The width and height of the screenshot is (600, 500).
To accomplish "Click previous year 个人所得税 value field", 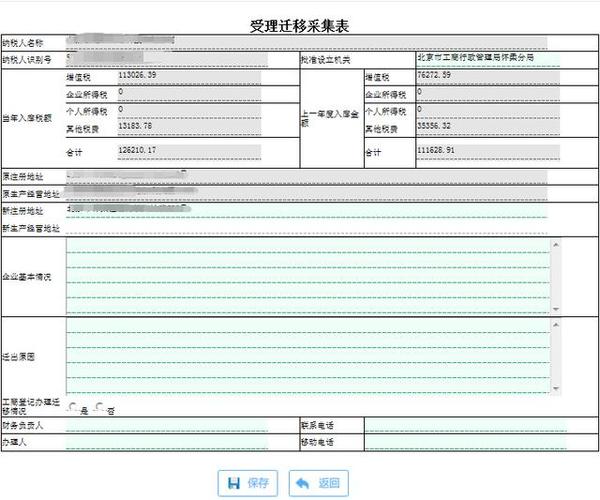I will [488, 111].
